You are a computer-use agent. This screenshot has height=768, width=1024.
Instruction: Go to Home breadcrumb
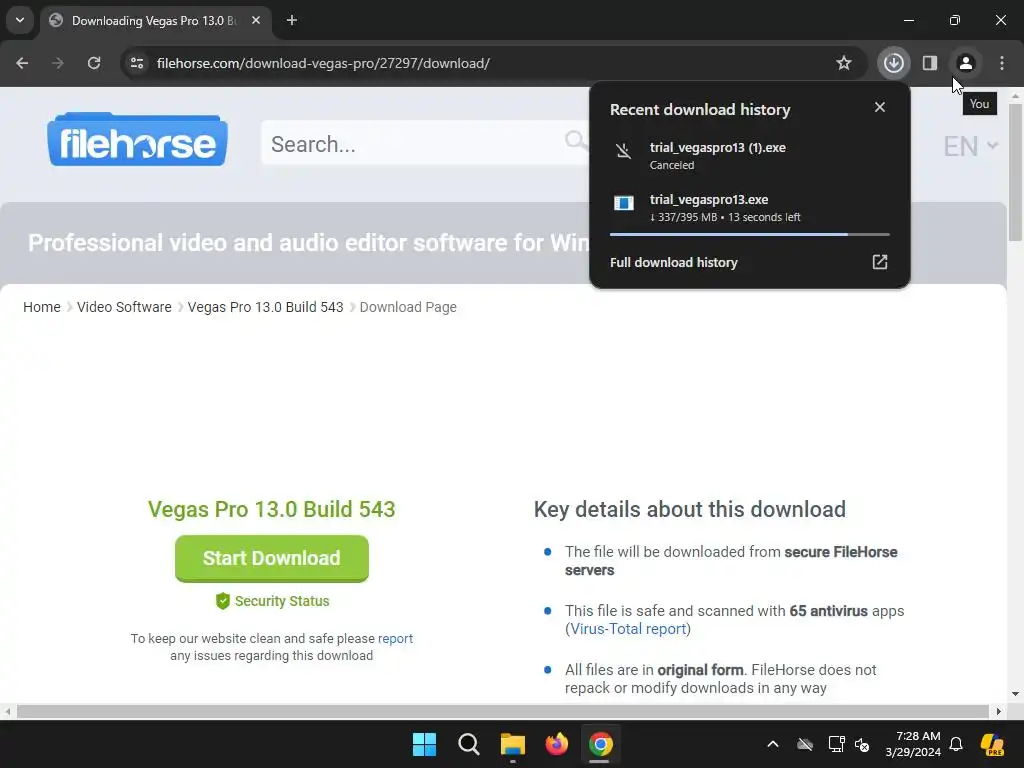coord(42,307)
